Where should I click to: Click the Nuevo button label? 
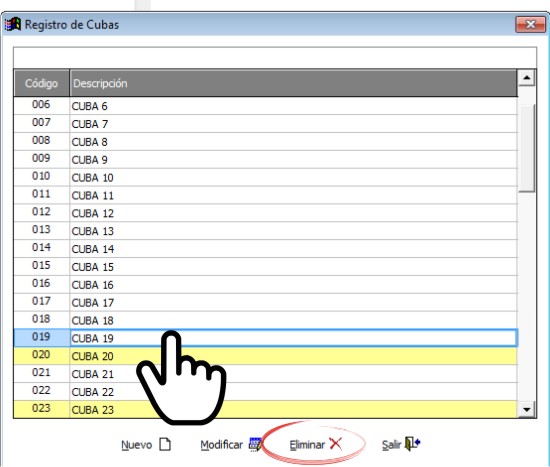(136, 445)
